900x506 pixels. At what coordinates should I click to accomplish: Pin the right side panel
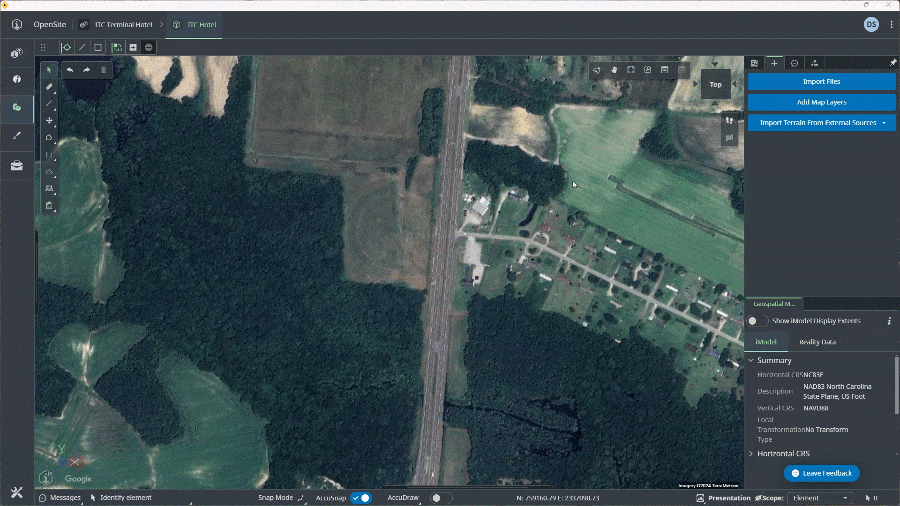[x=892, y=63]
